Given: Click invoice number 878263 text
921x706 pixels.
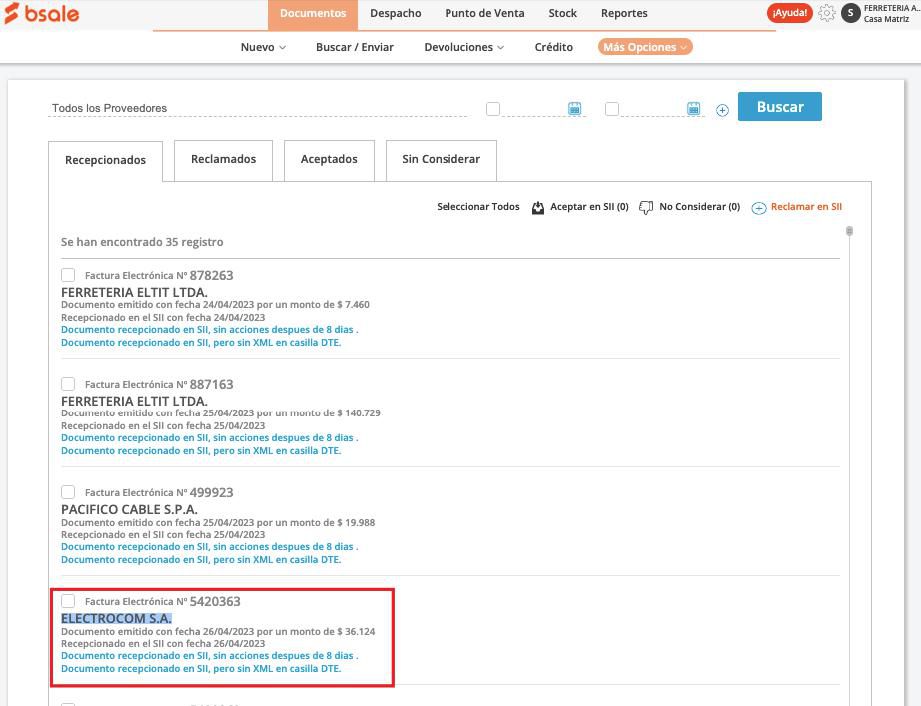Looking at the screenshot, I should coord(211,275).
